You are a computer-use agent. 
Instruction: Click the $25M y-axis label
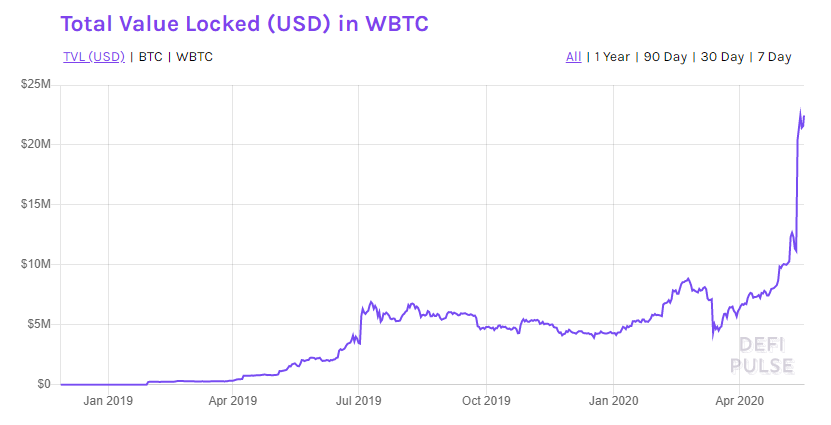[x=36, y=85]
